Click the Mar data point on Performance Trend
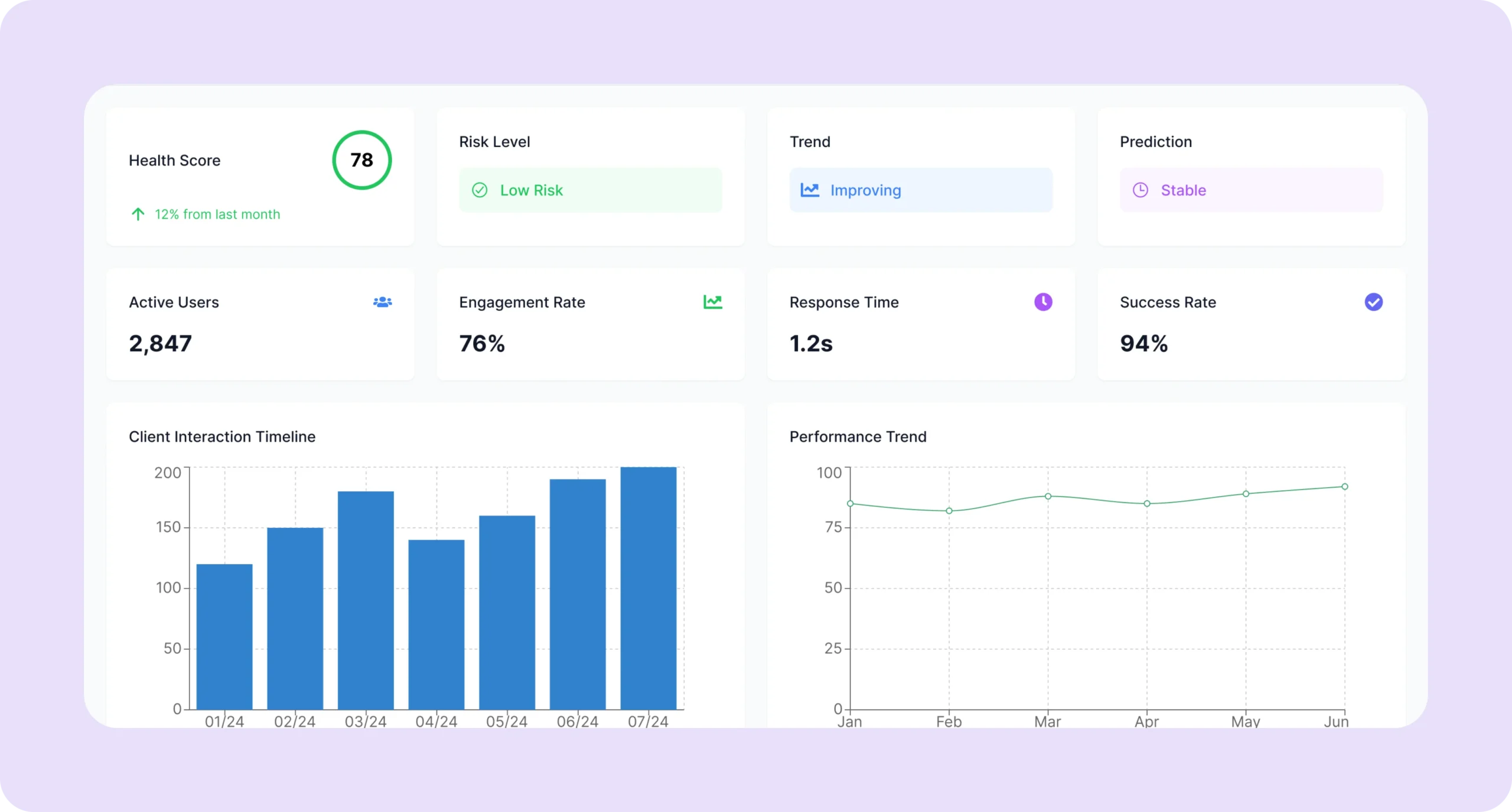The image size is (1512, 812). tap(1048, 496)
